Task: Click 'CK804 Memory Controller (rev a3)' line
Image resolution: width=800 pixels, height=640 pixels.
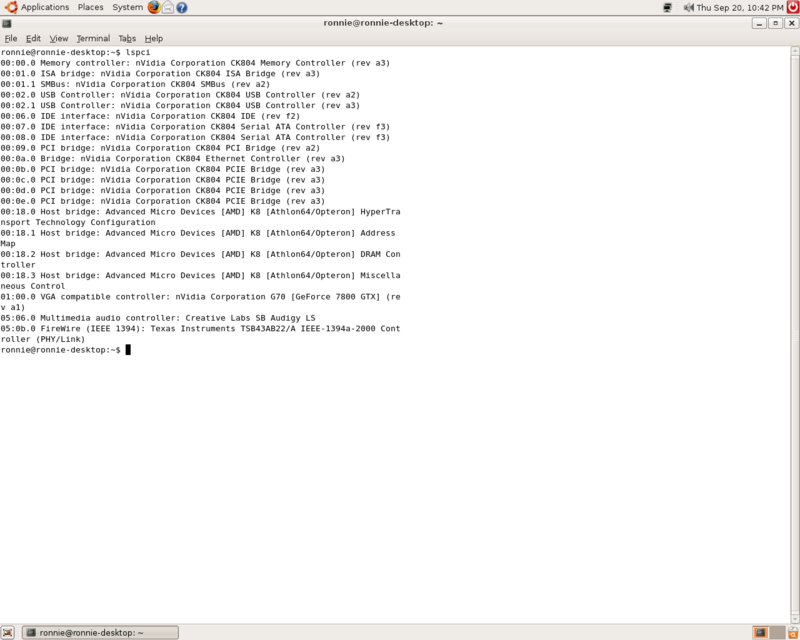Action: point(195,63)
